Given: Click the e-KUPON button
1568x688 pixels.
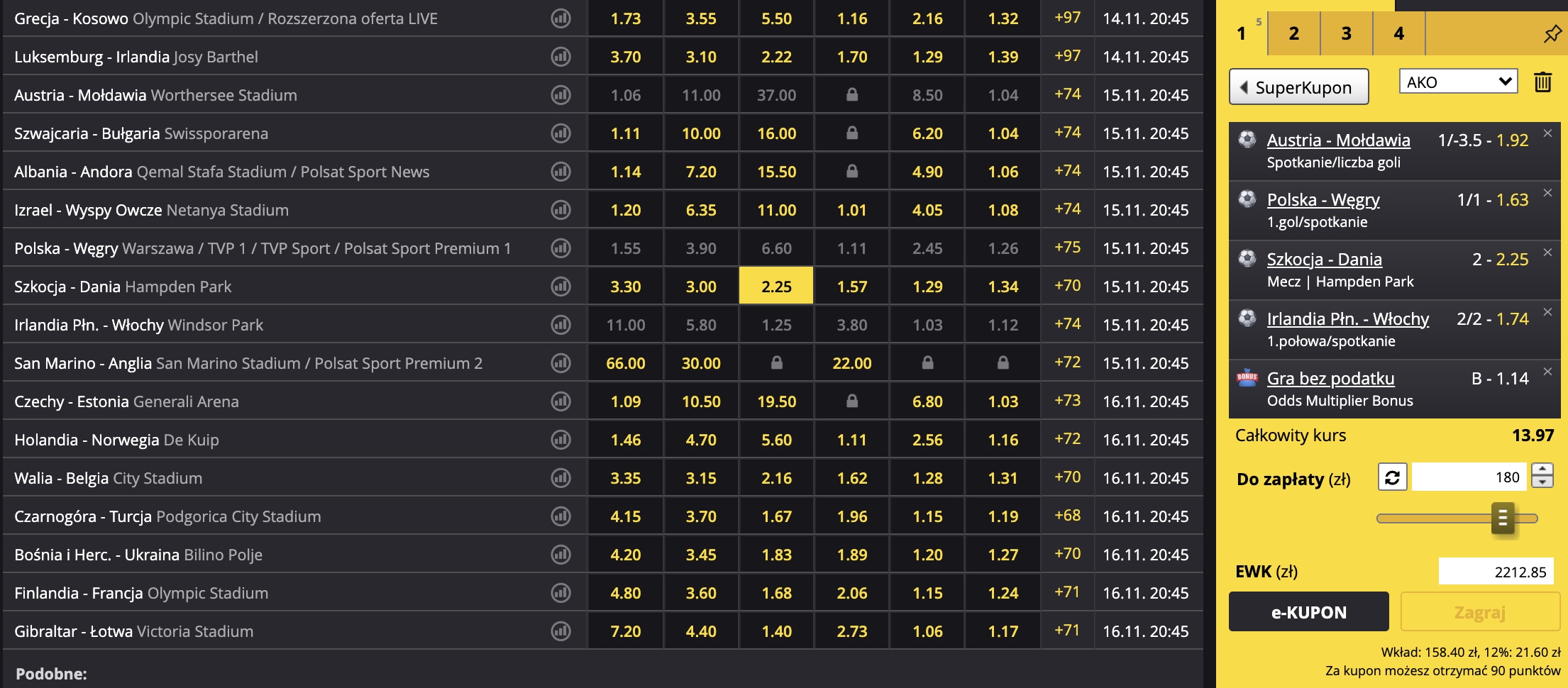Looking at the screenshot, I should coord(1308,612).
